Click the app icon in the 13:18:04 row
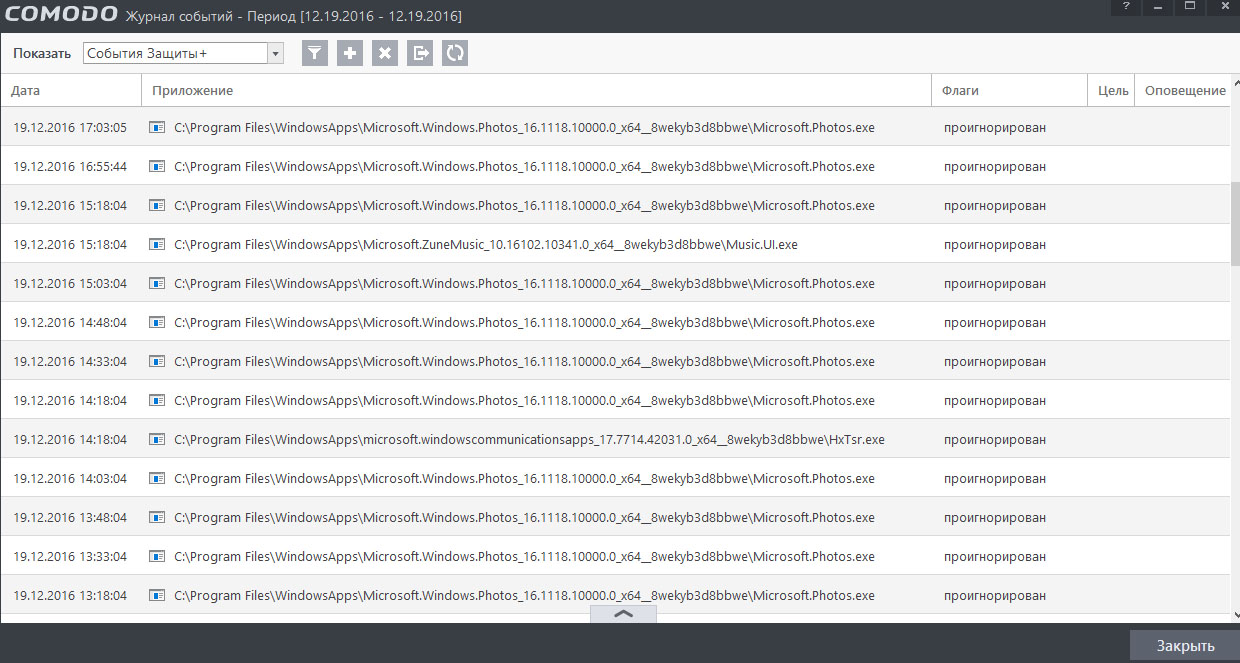The image size is (1240, 663). [157, 595]
